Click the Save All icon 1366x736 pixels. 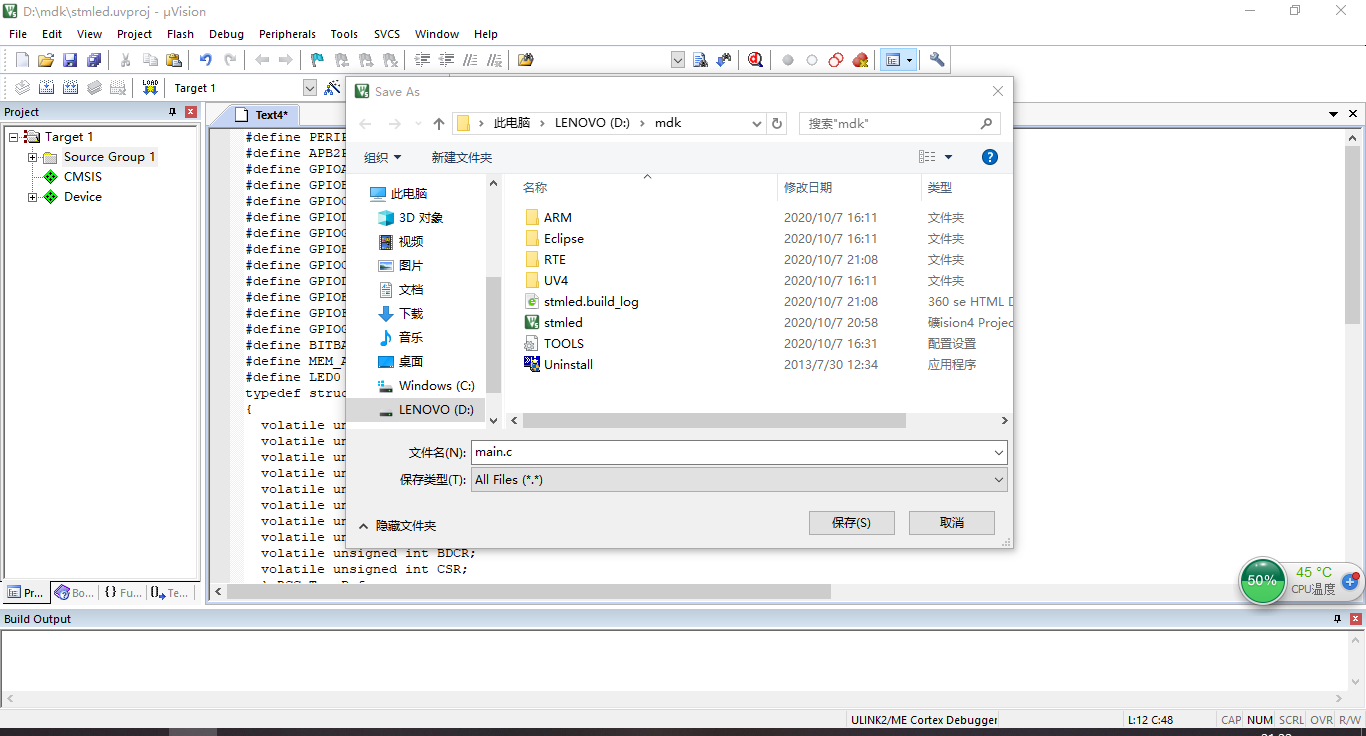[94, 60]
